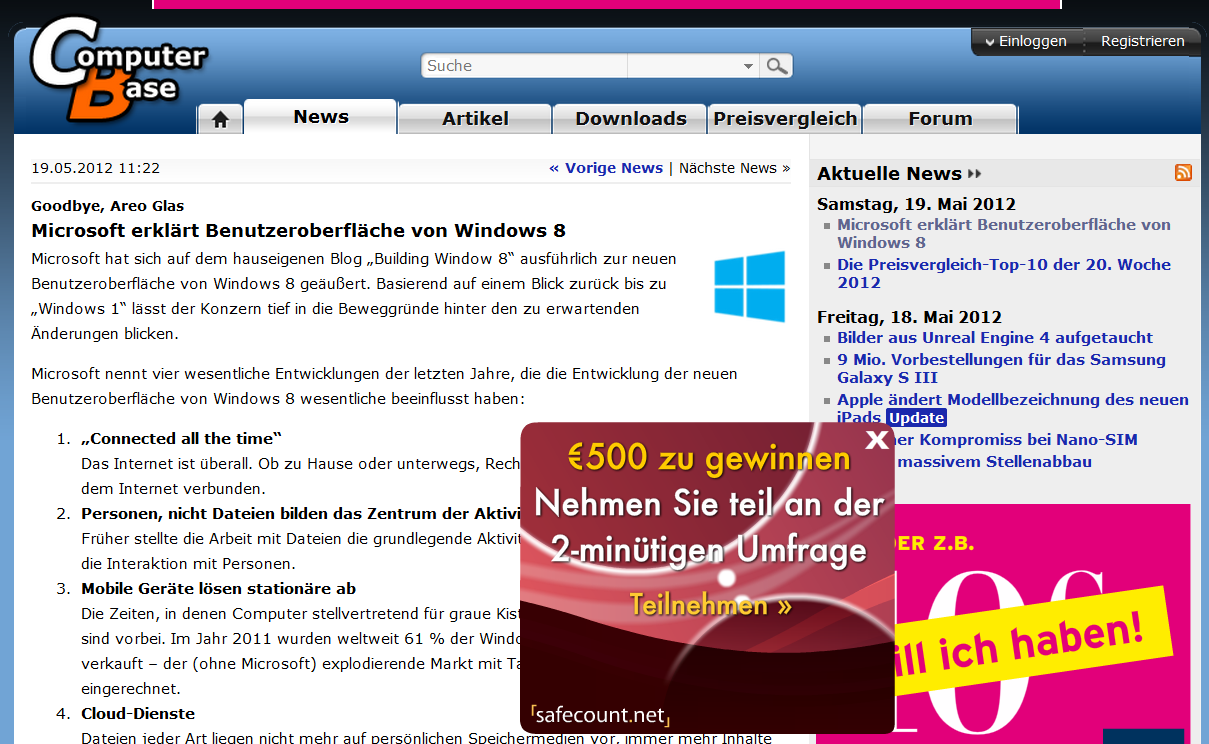Expand the Einloggen login dropdown

[1026, 41]
